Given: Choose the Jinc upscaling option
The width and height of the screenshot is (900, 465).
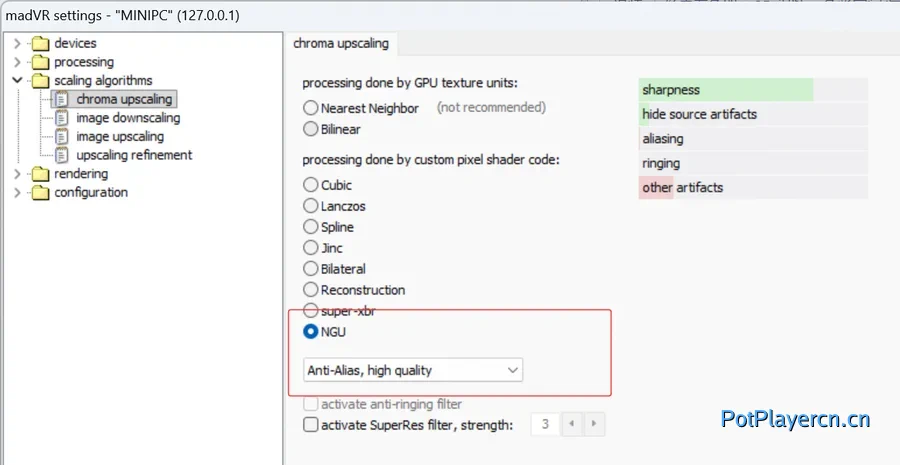Looking at the screenshot, I should pos(311,248).
